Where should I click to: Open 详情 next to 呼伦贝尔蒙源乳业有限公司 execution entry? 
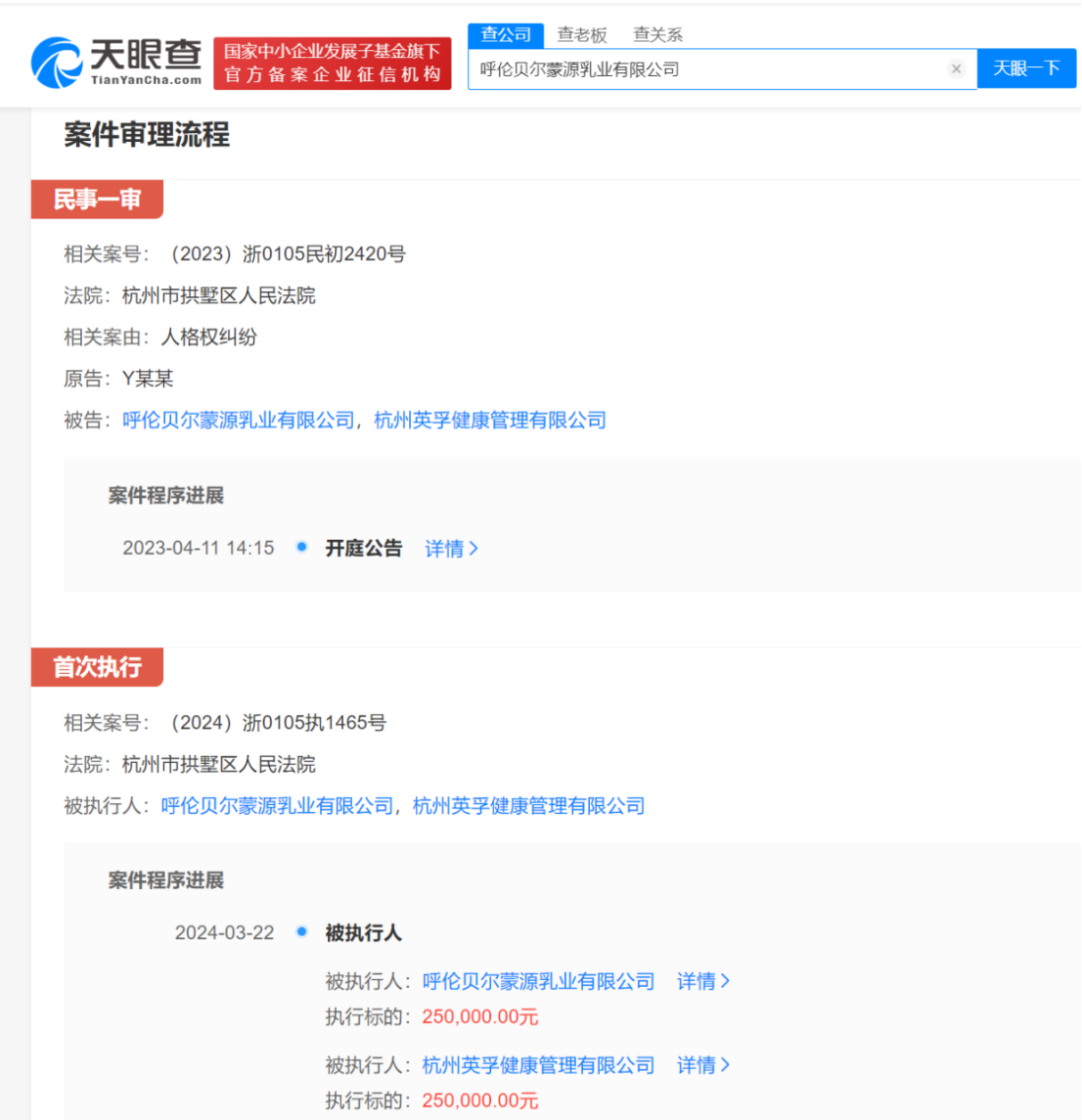click(x=703, y=981)
